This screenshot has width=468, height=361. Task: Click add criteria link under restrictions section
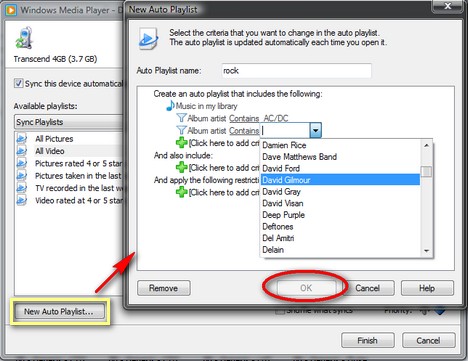(224, 192)
